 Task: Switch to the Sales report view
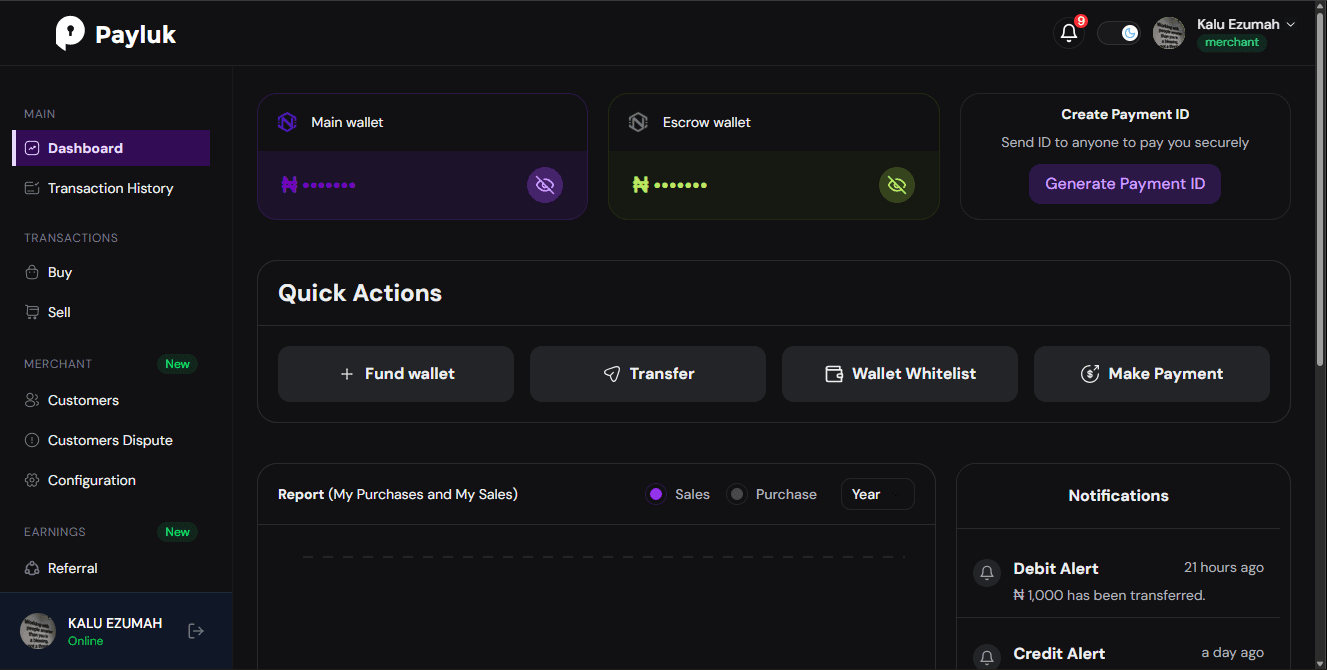656,493
